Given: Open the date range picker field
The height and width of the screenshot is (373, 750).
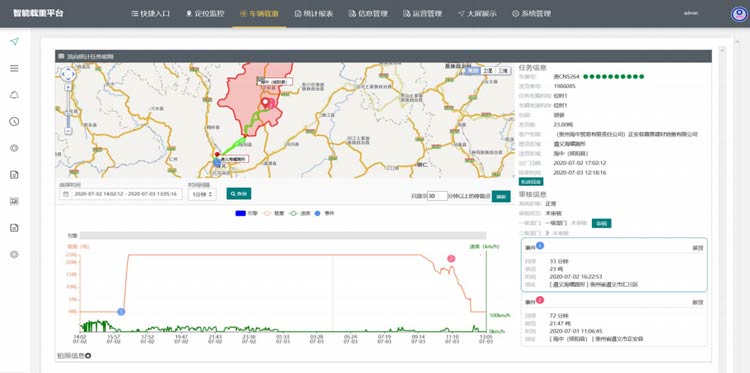Looking at the screenshot, I should click(x=121, y=194).
